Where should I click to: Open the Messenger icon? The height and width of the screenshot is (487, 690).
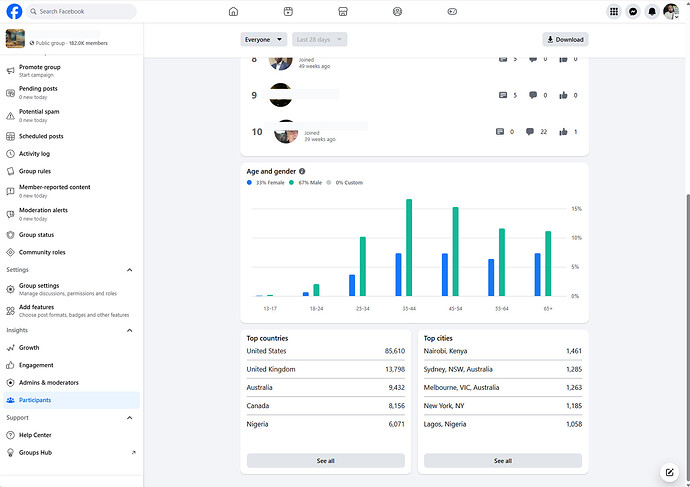tap(633, 12)
